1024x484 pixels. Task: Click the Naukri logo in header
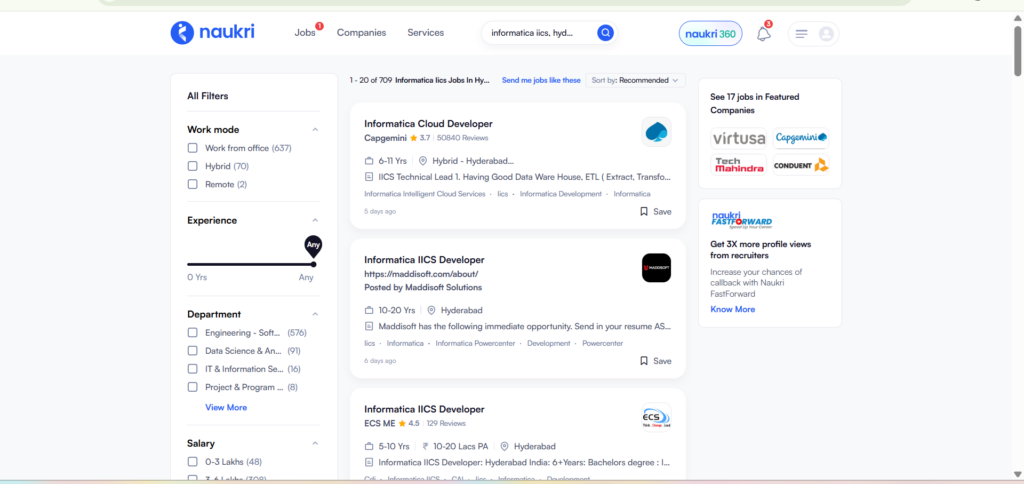212,32
